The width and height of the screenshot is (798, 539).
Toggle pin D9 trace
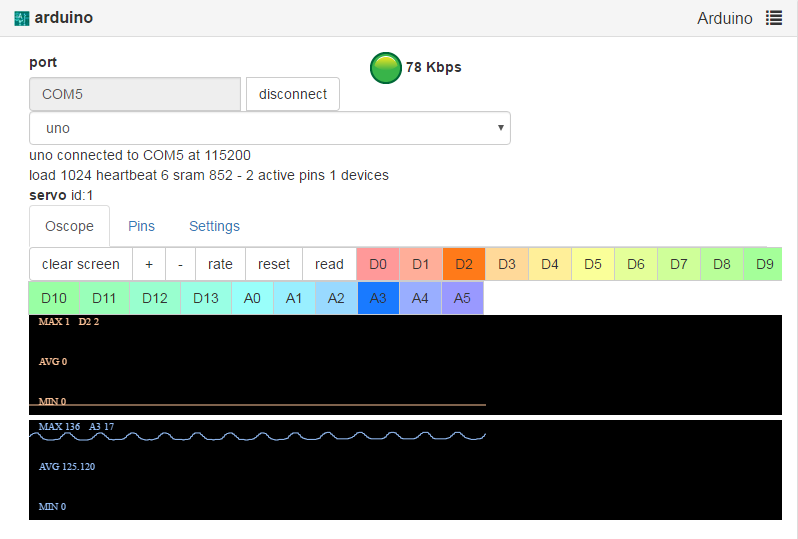pos(763,264)
